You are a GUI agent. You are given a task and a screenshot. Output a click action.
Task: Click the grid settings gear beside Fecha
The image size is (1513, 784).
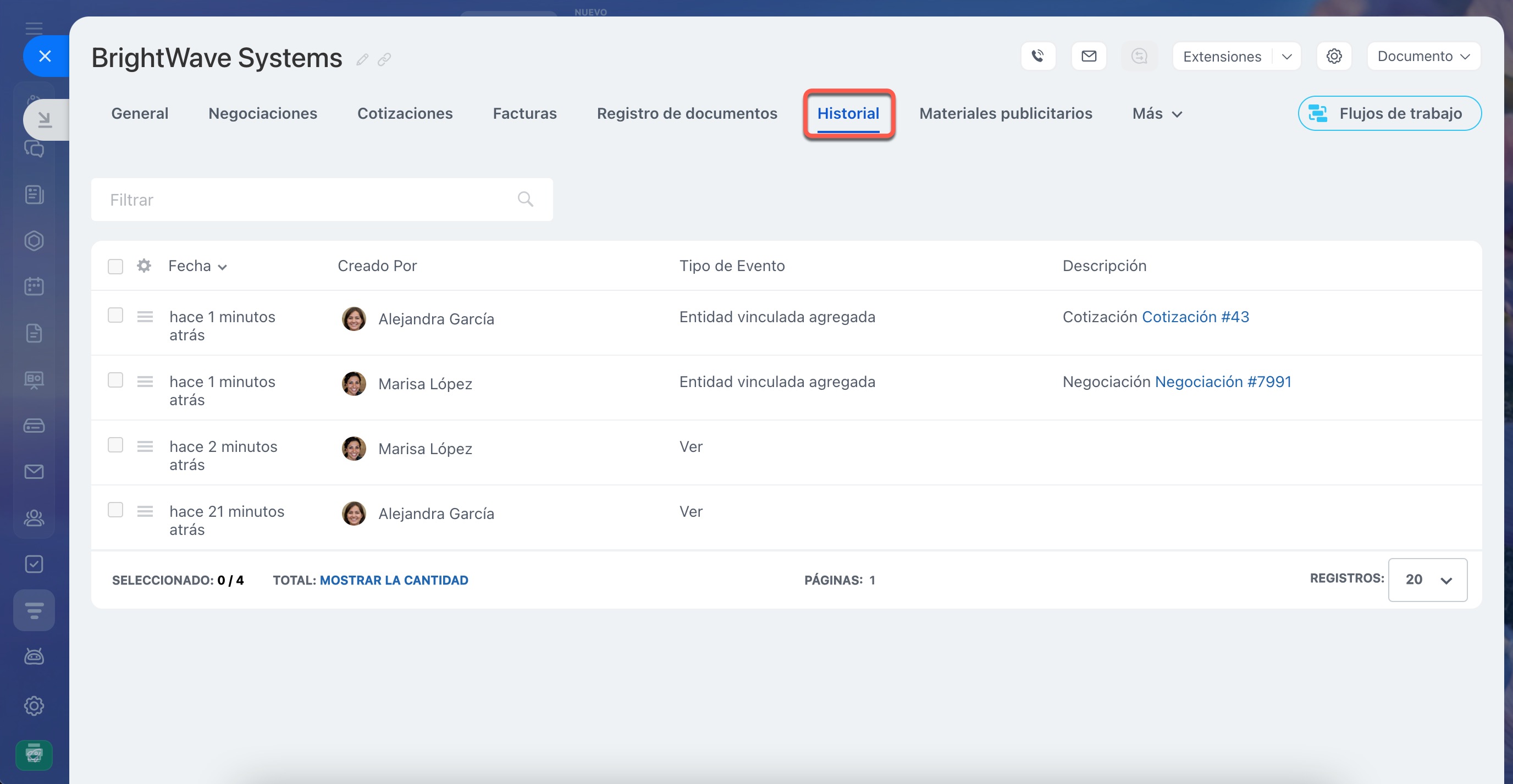click(144, 266)
